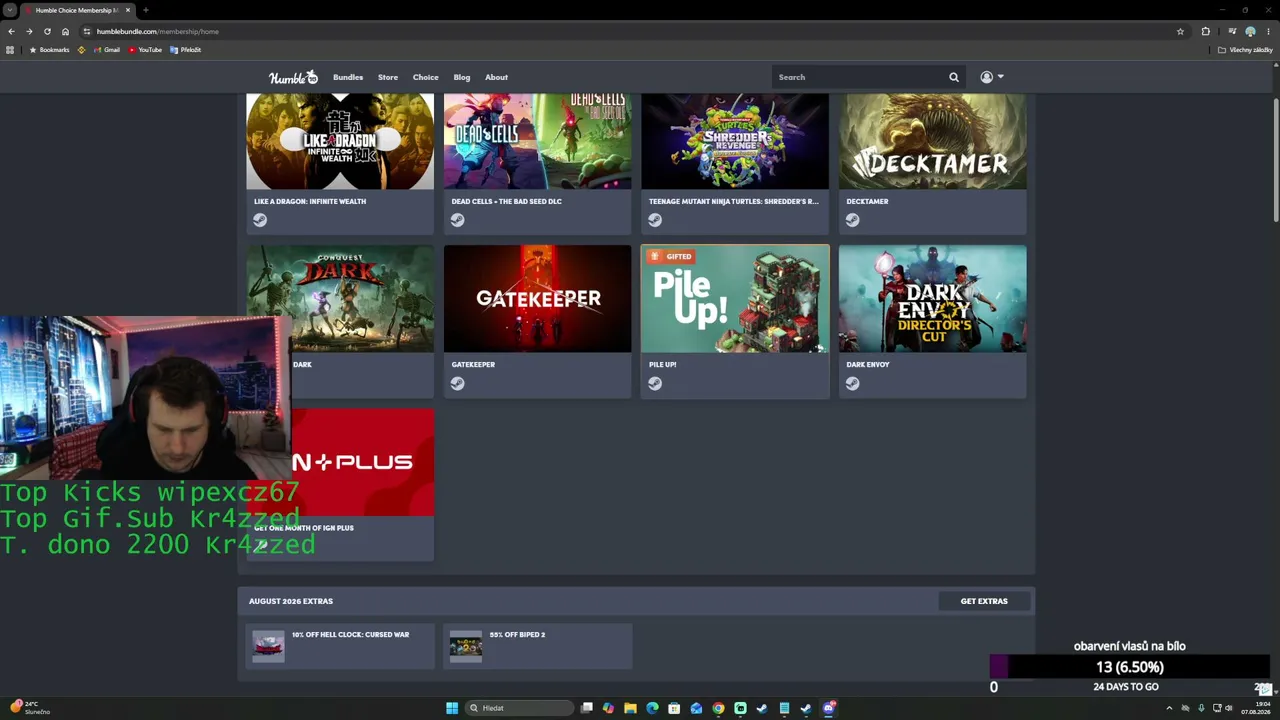Open the Like a Dragon: Infinite Wealth thumbnail
Screen dimensions: 1280x720
tap(340, 141)
